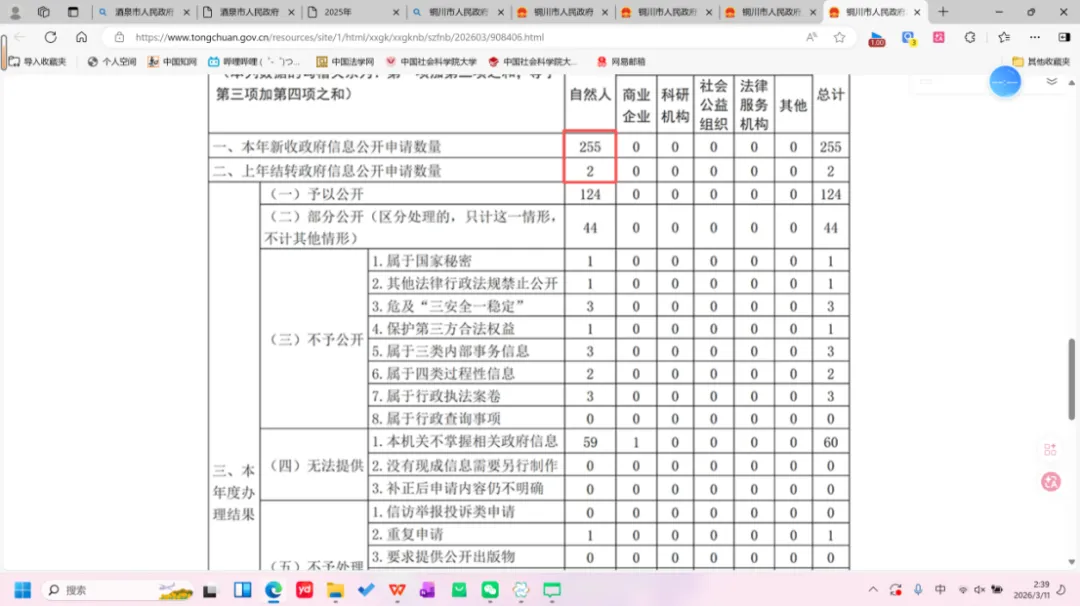Click the scroll-down arrow of page scrollbar
This screenshot has width=1080, height=607.
pyautogui.click(x=1071, y=562)
